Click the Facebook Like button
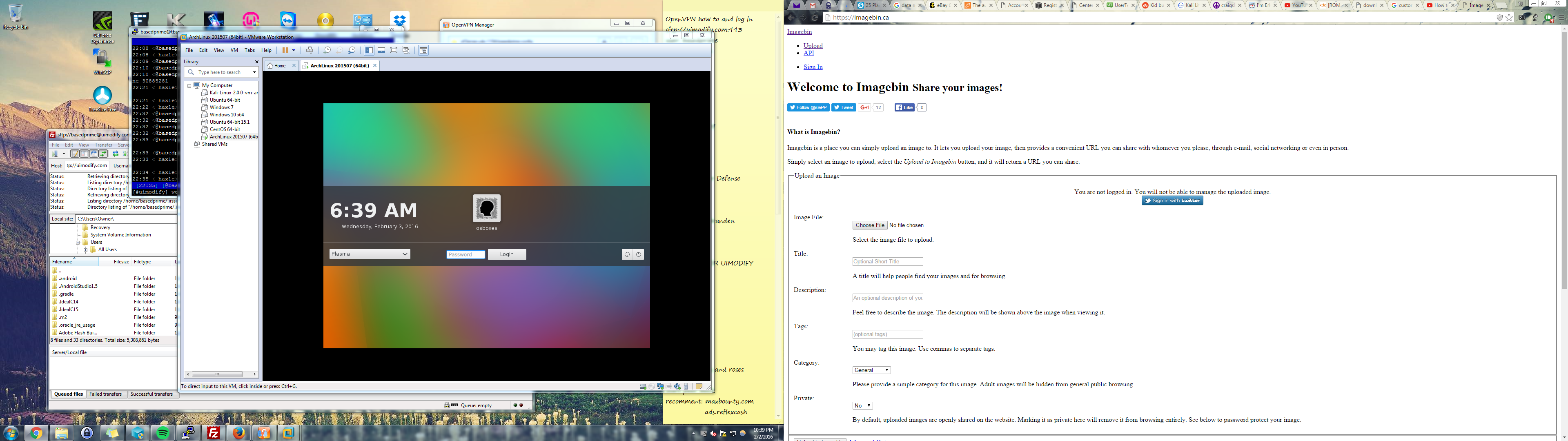 pyautogui.click(x=904, y=108)
